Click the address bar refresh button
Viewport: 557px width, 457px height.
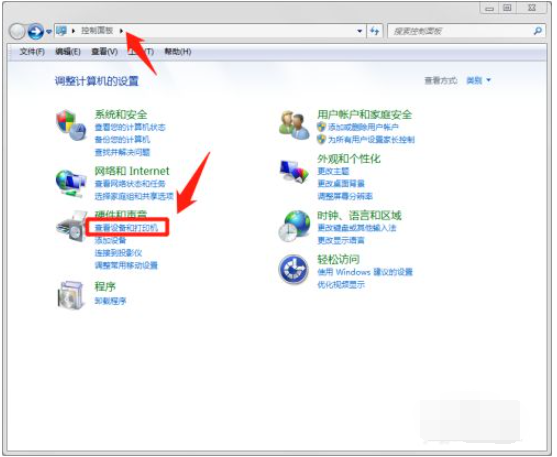374,31
